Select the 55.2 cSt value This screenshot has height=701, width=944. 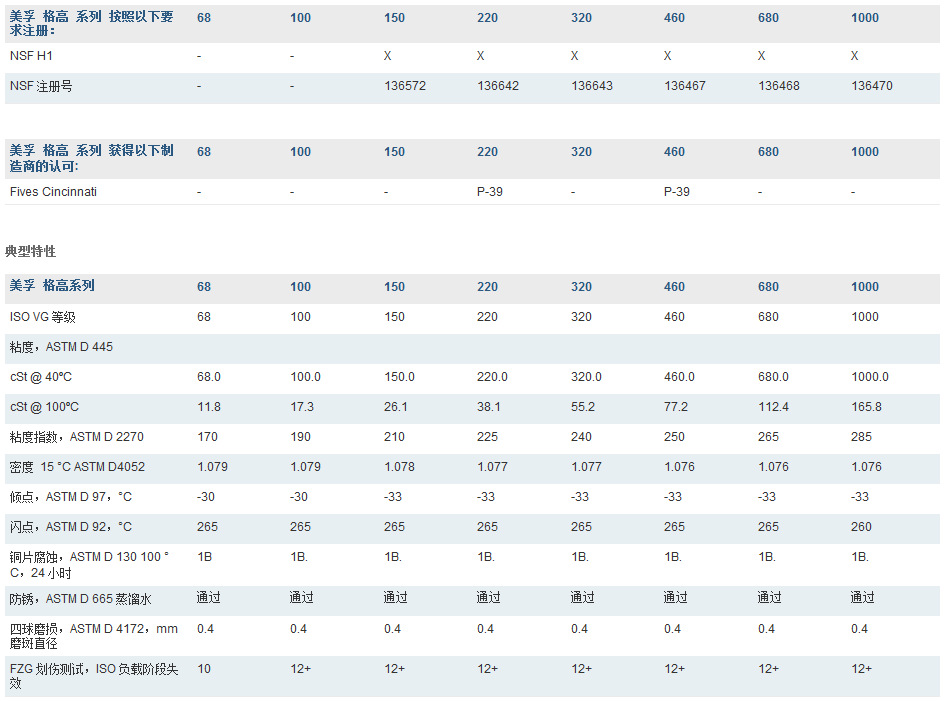point(583,407)
